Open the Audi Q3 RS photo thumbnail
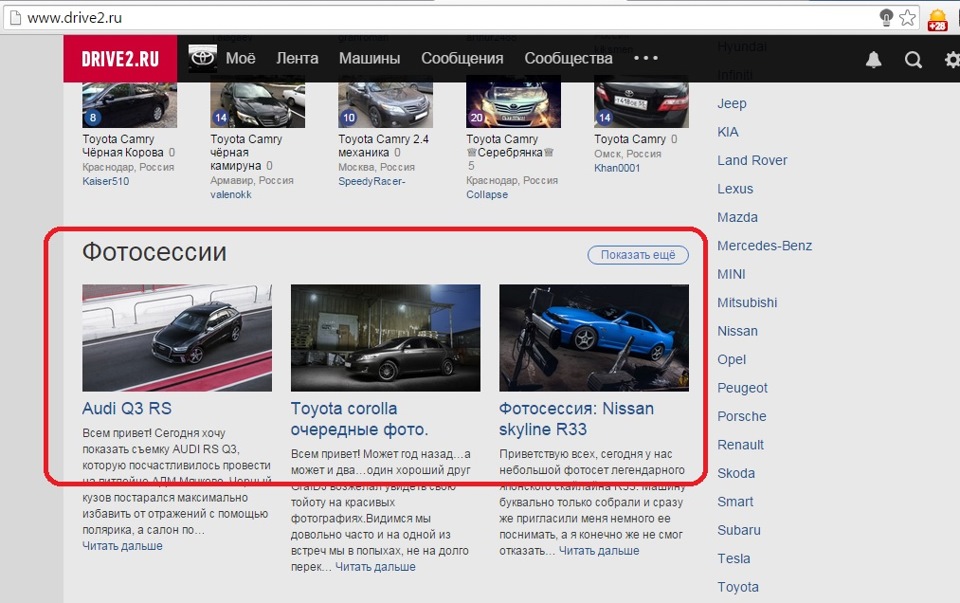This screenshot has width=960, height=603. 177,337
